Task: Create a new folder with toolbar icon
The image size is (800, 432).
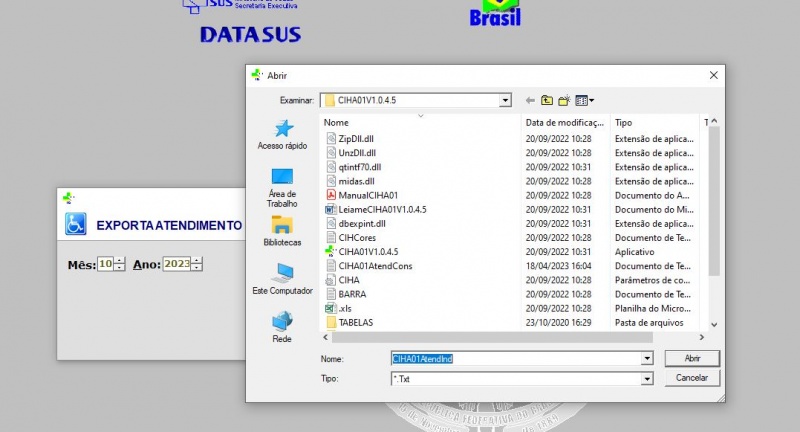Action: [x=564, y=100]
